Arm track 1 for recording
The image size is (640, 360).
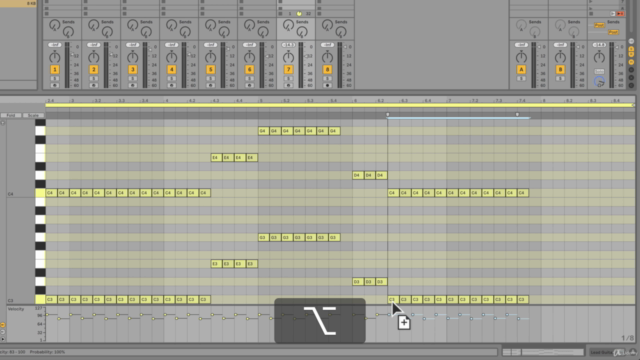[55, 85]
